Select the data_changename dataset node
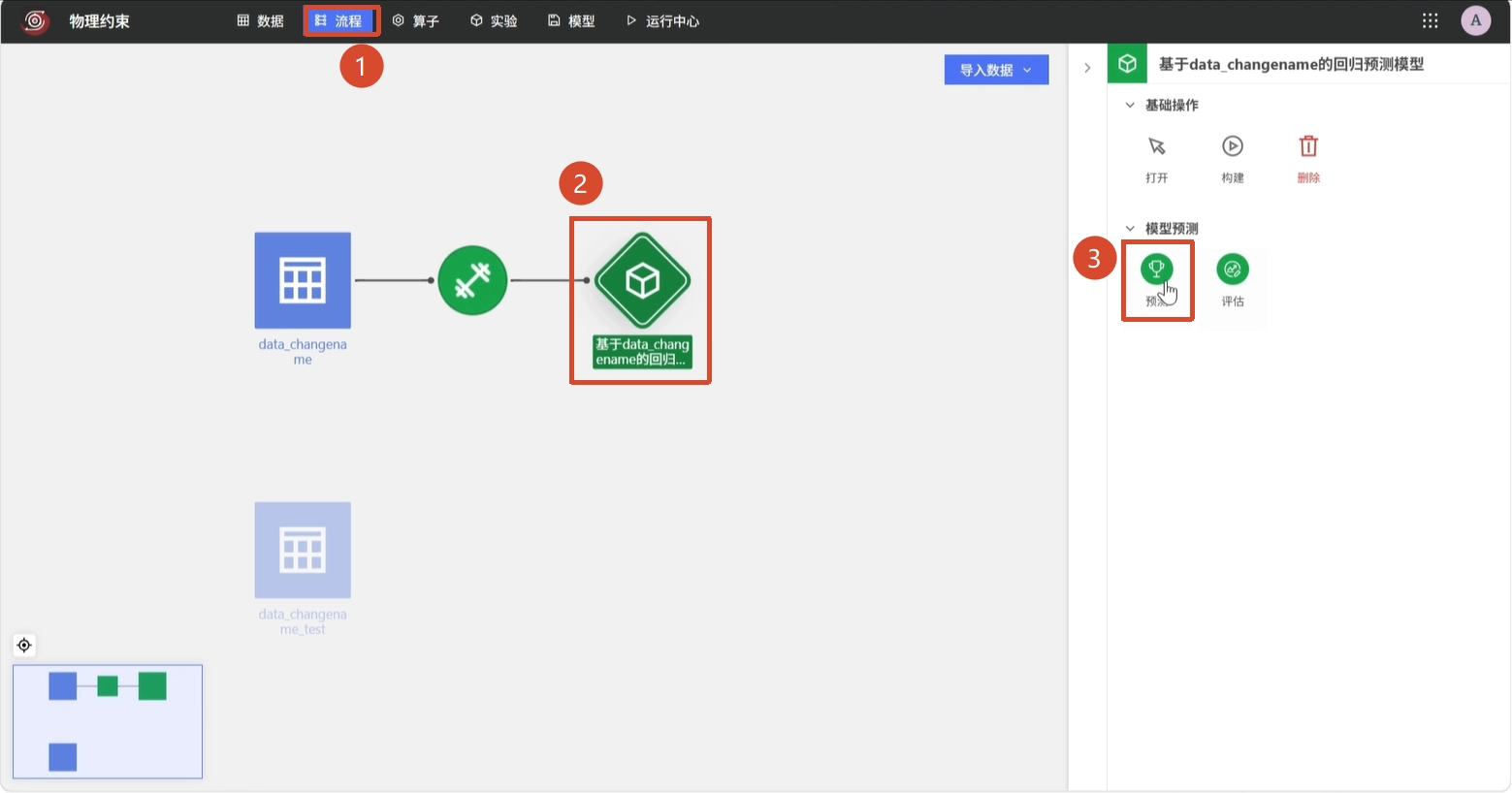1512x793 pixels. click(303, 280)
